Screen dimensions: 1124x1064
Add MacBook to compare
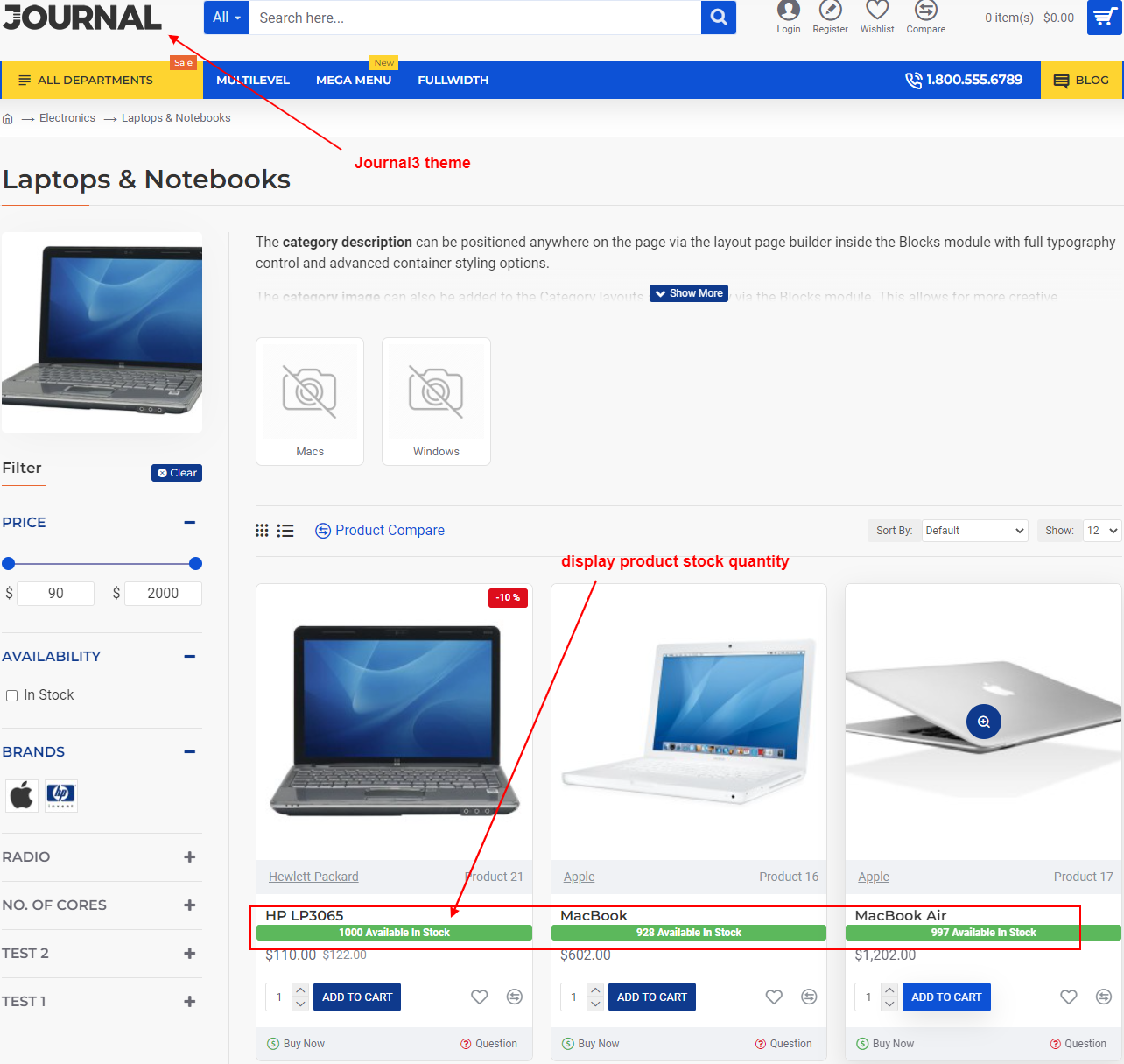click(810, 997)
